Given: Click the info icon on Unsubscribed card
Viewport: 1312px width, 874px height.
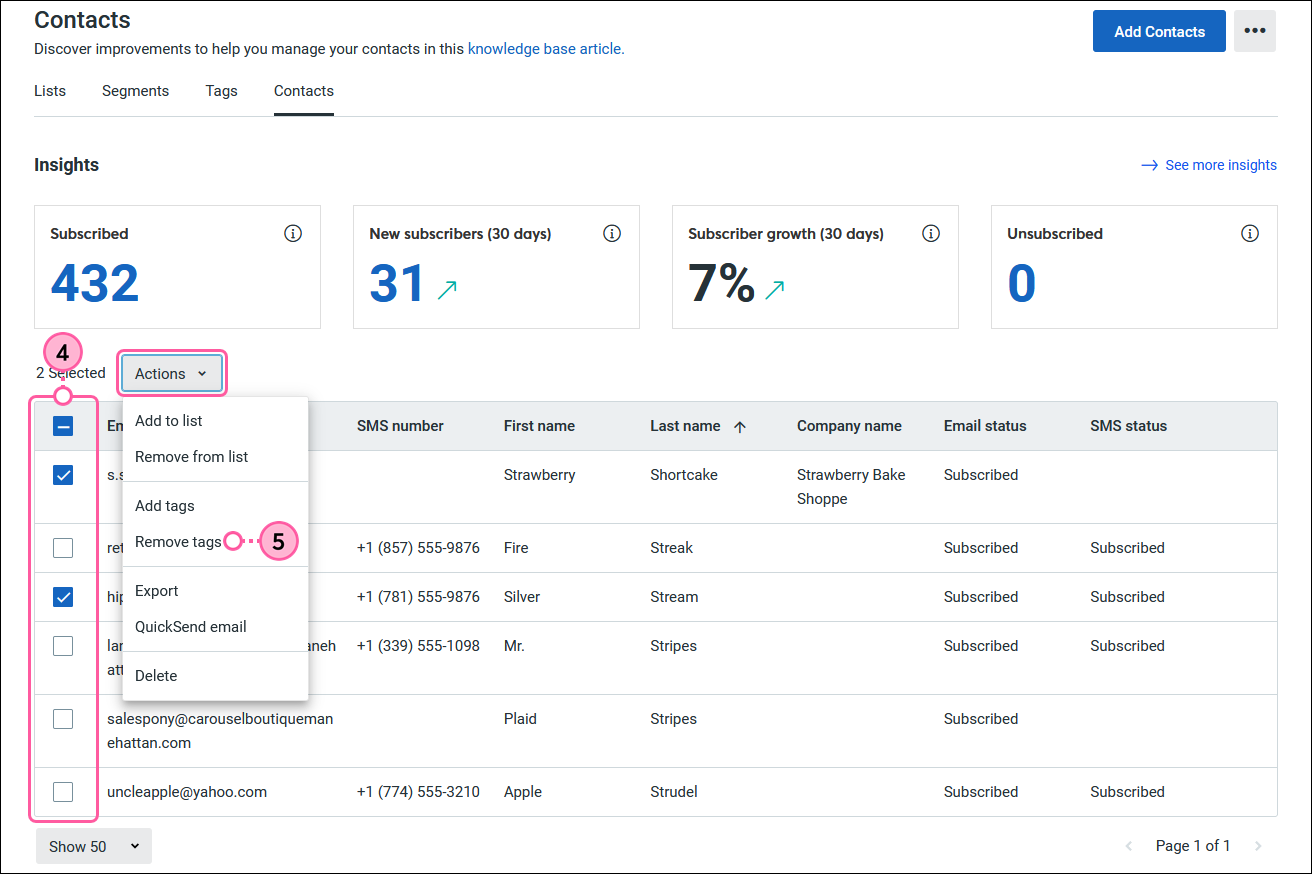Looking at the screenshot, I should [1250, 233].
